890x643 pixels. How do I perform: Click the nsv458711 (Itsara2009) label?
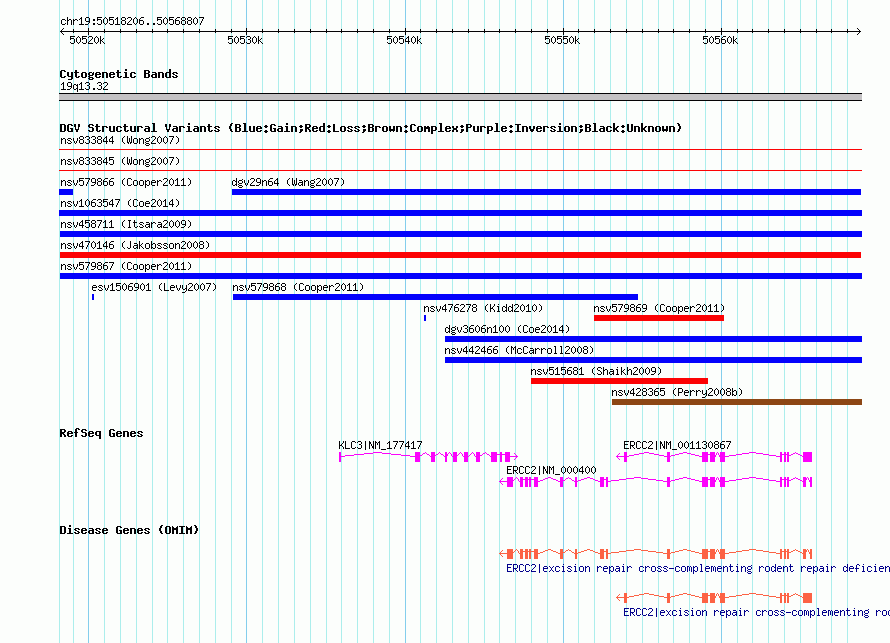pyautogui.click(x=126, y=224)
